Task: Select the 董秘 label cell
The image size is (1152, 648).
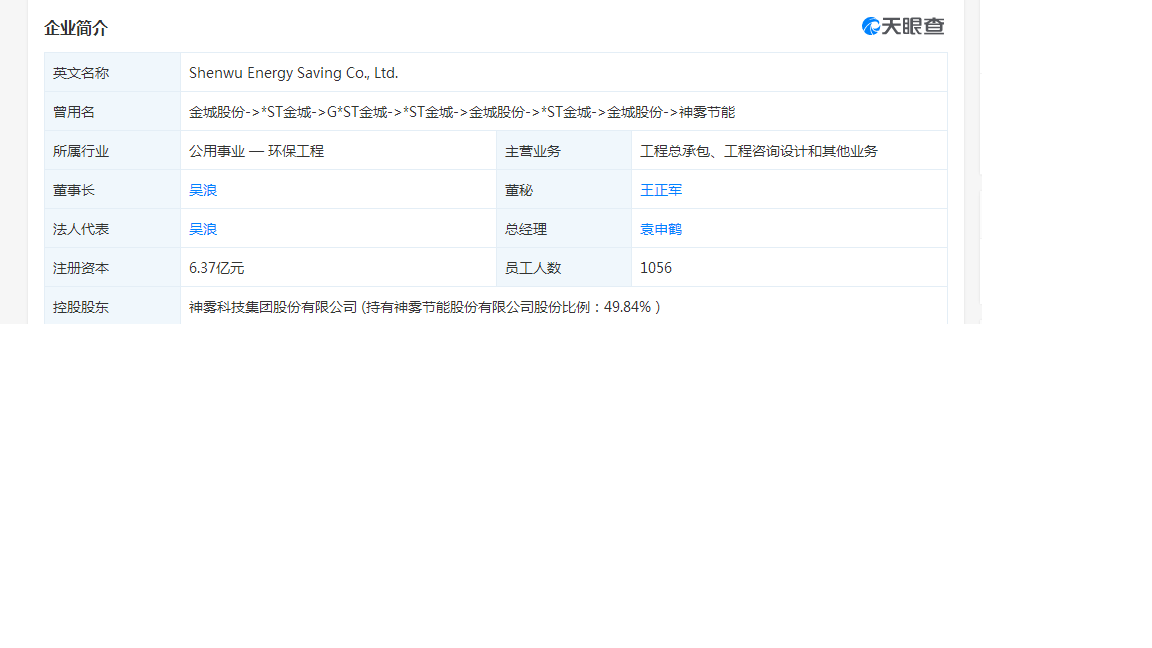Action: 564,190
